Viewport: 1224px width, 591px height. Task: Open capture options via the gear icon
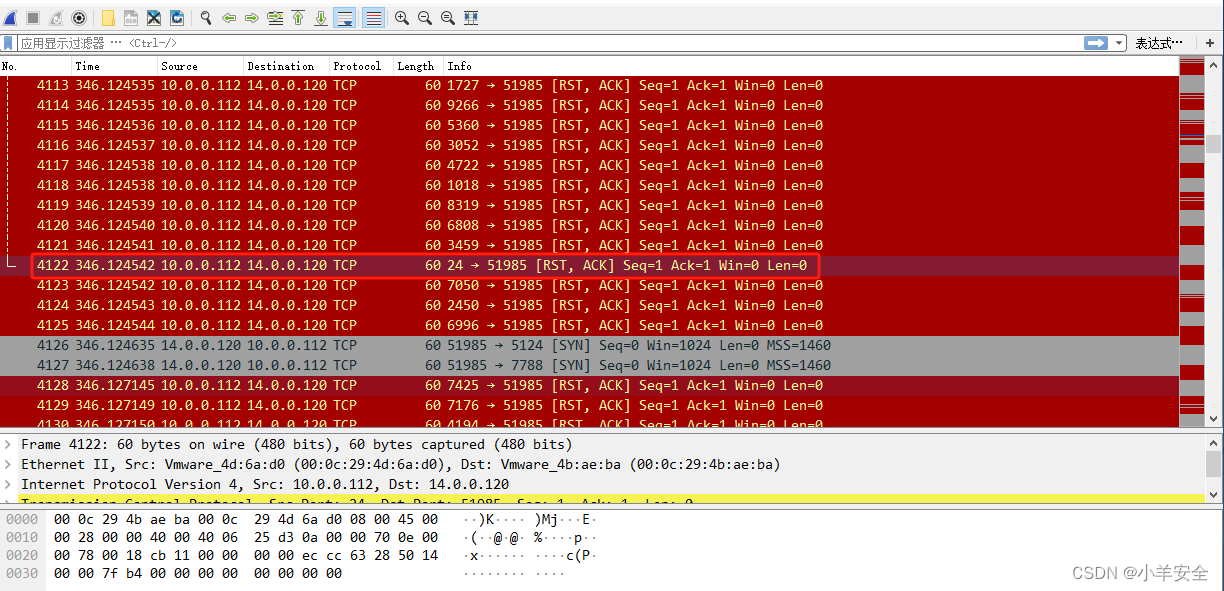click(80, 16)
